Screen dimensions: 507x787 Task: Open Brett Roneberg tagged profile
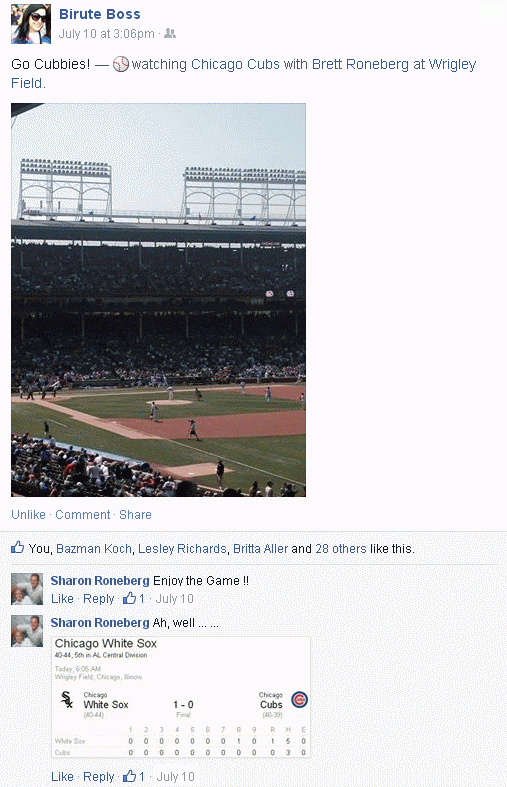[x=360, y=64]
